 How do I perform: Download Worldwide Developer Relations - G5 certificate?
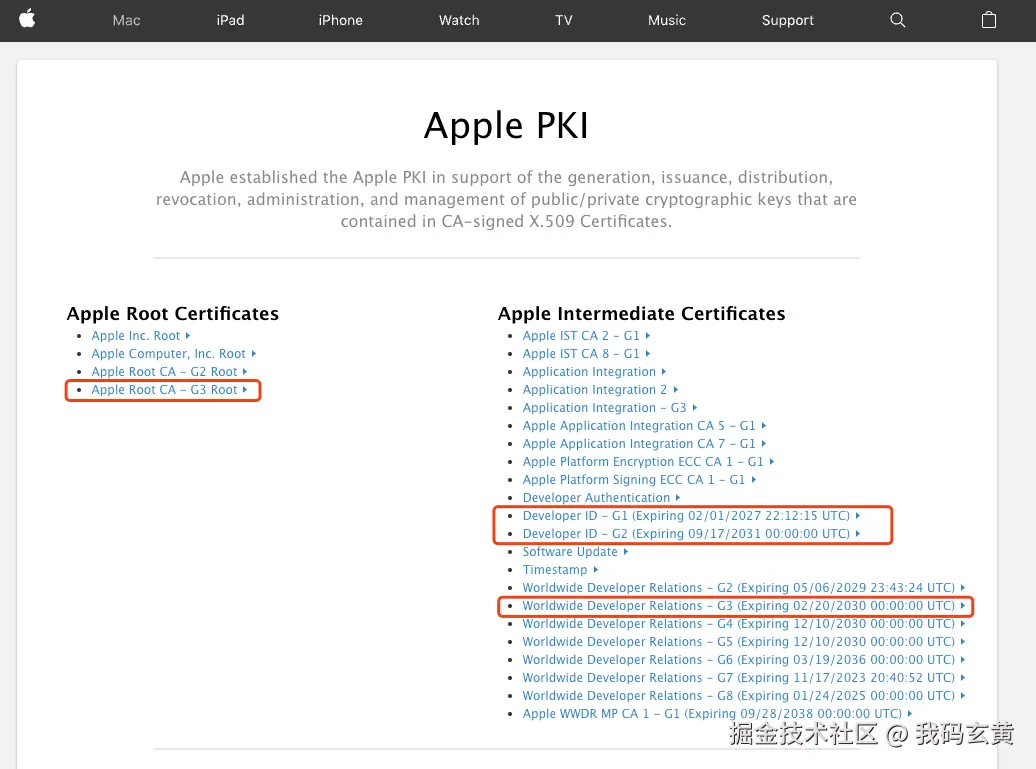click(x=744, y=641)
